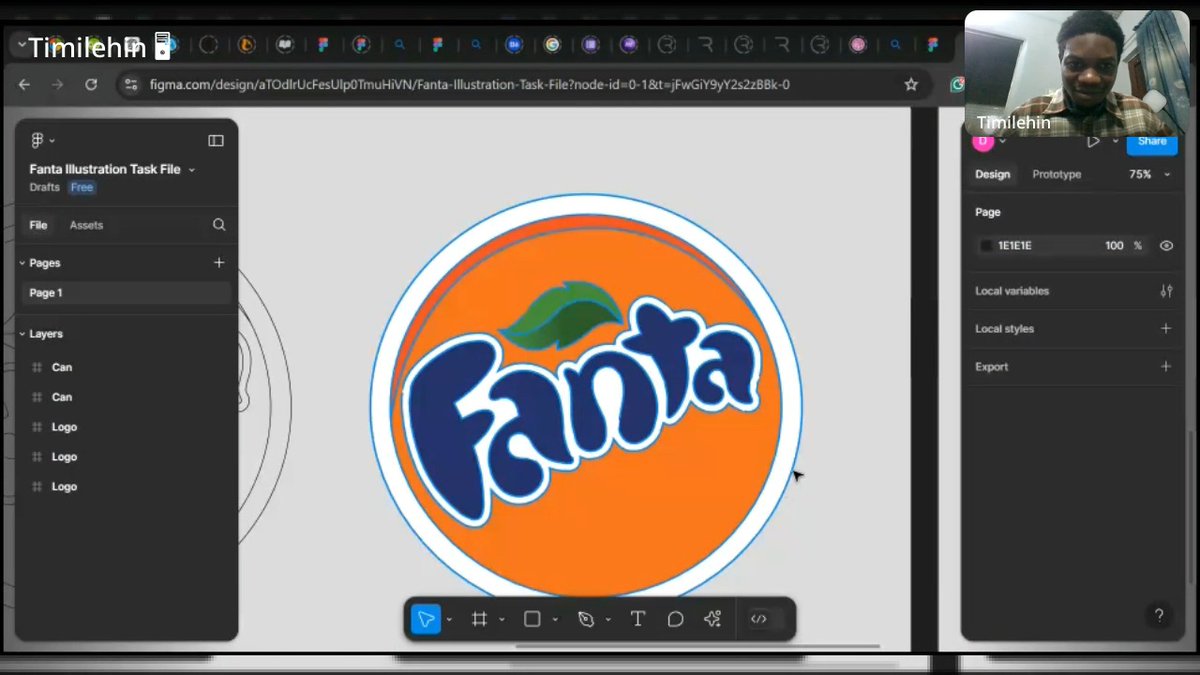1200x675 pixels.
Task: Search the file with the magnifier icon
Action: pos(219,225)
